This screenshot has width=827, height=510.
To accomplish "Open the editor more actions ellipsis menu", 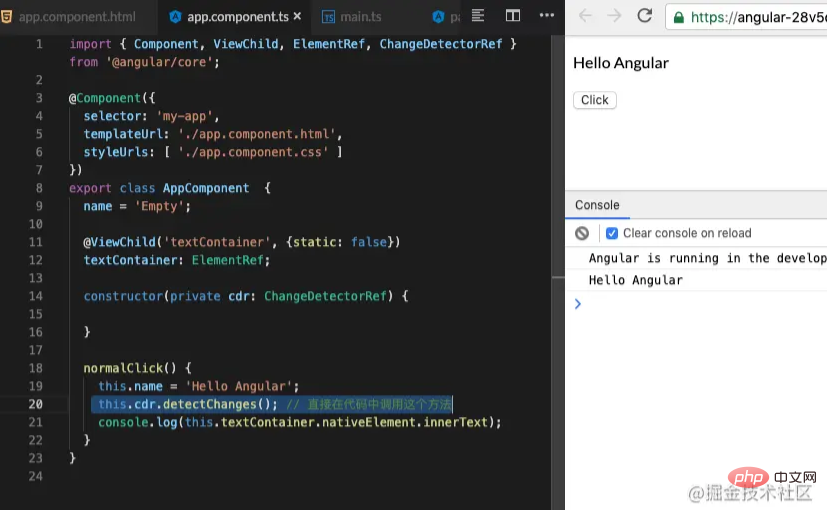I will (x=547, y=15).
